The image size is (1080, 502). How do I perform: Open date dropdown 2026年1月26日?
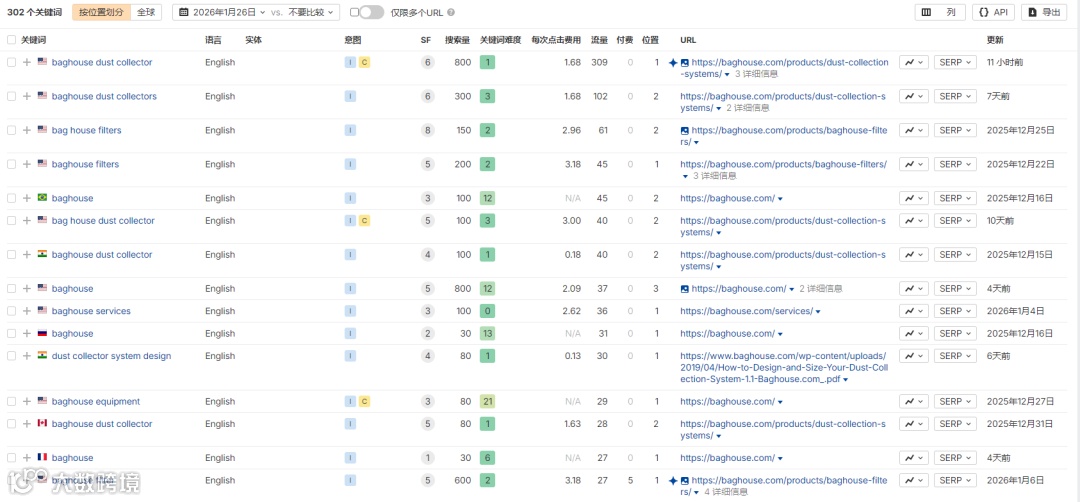[x=222, y=12]
